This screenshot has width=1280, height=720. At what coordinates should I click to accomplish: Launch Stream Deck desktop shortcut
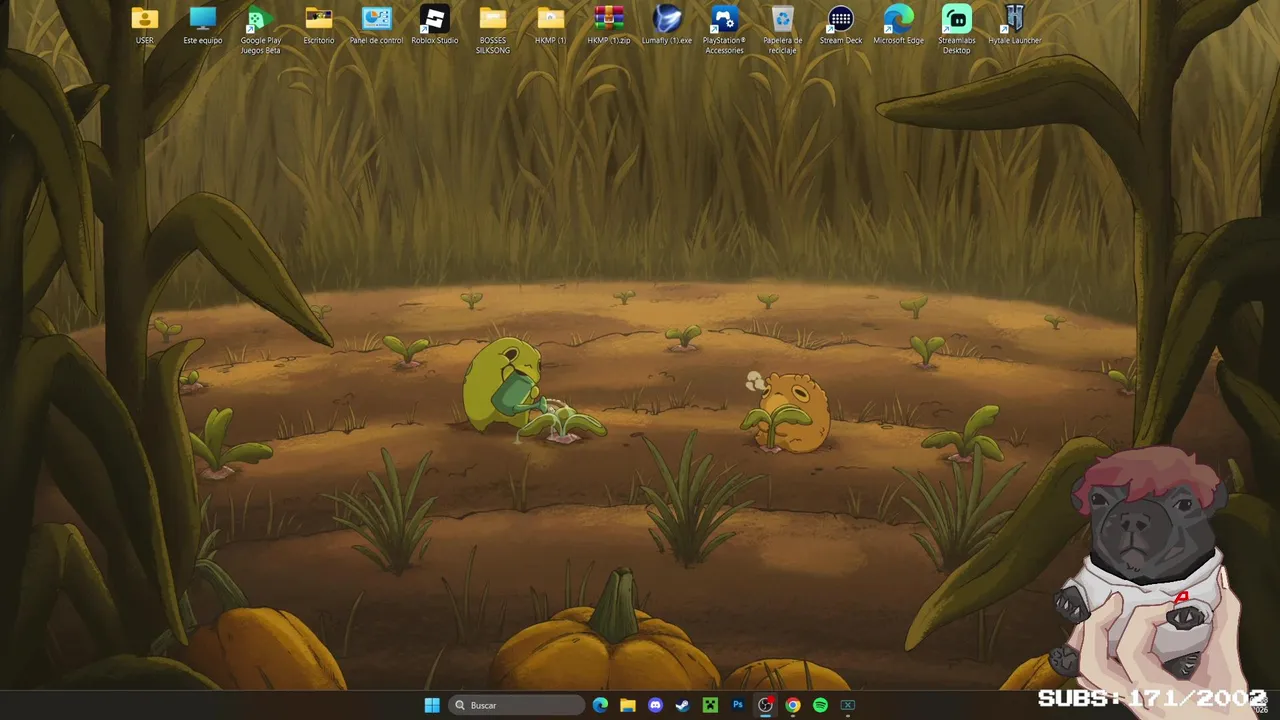coord(840,26)
